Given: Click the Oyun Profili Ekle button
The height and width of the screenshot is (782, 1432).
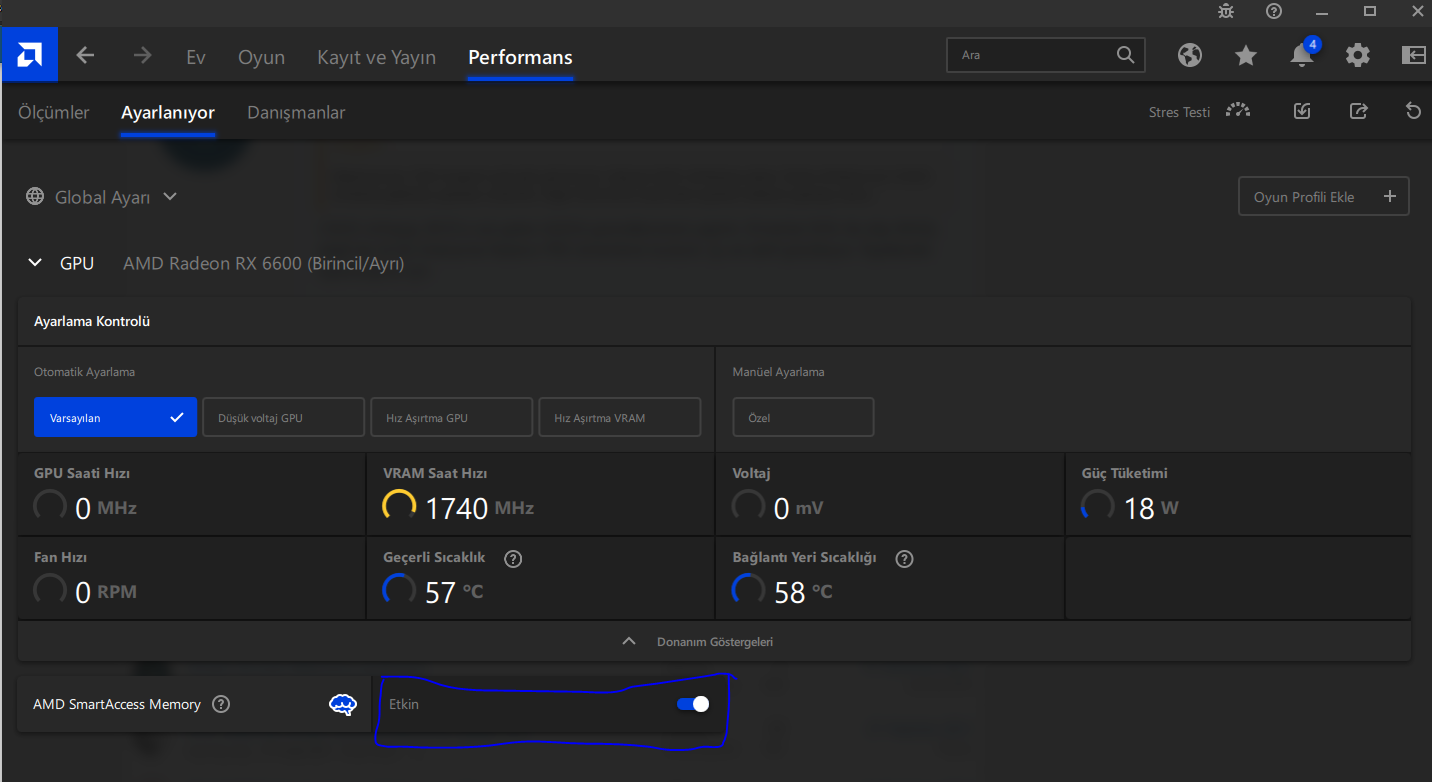Looking at the screenshot, I should click(x=1323, y=197).
